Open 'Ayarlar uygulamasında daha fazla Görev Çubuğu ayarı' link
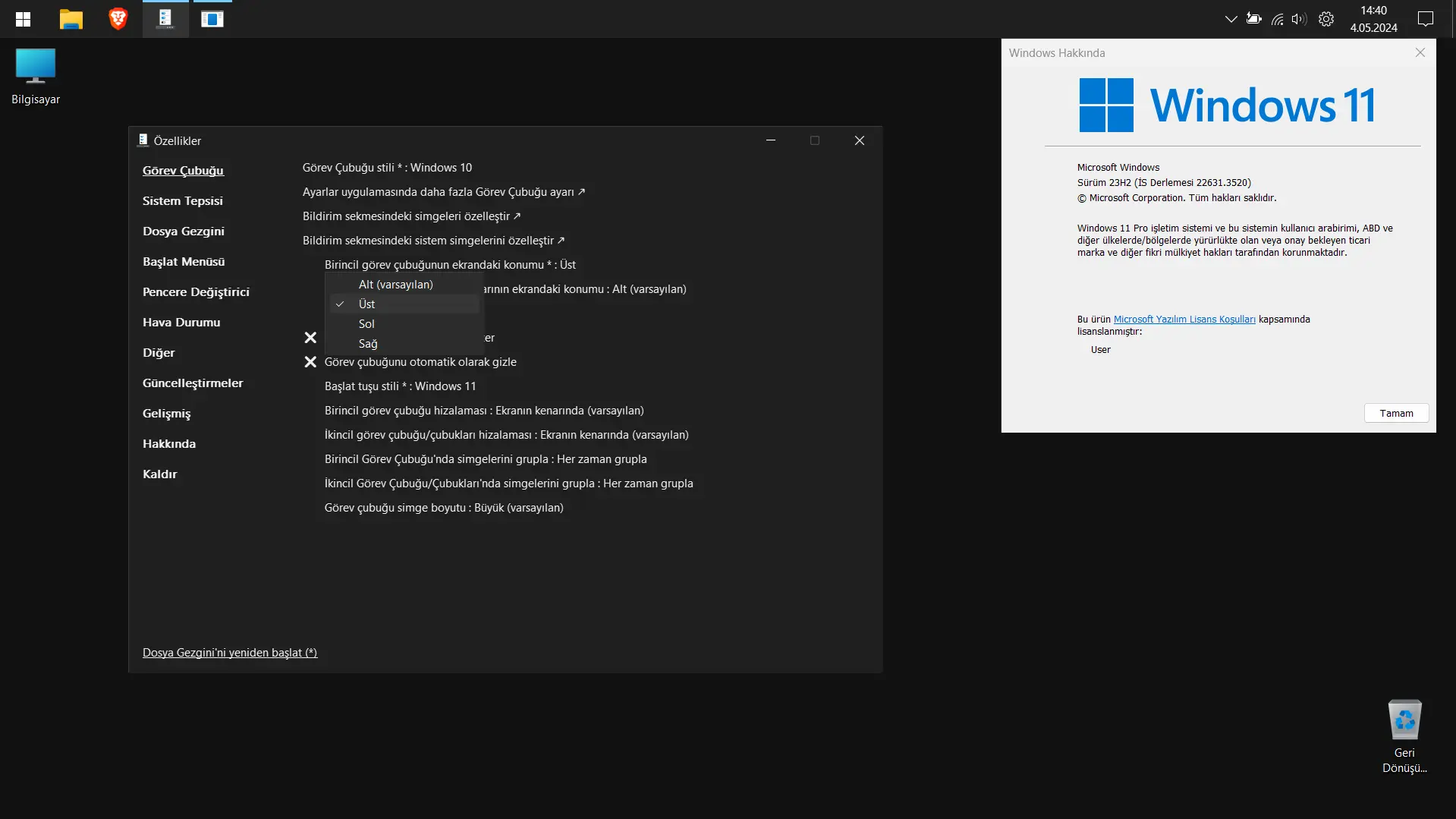The height and width of the screenshot is (819, 1456). [x=444, y=192]
